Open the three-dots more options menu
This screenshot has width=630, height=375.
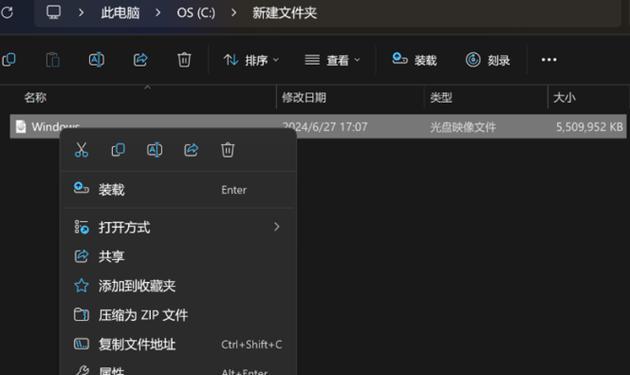pyautogui.click(x=549, y=60)
